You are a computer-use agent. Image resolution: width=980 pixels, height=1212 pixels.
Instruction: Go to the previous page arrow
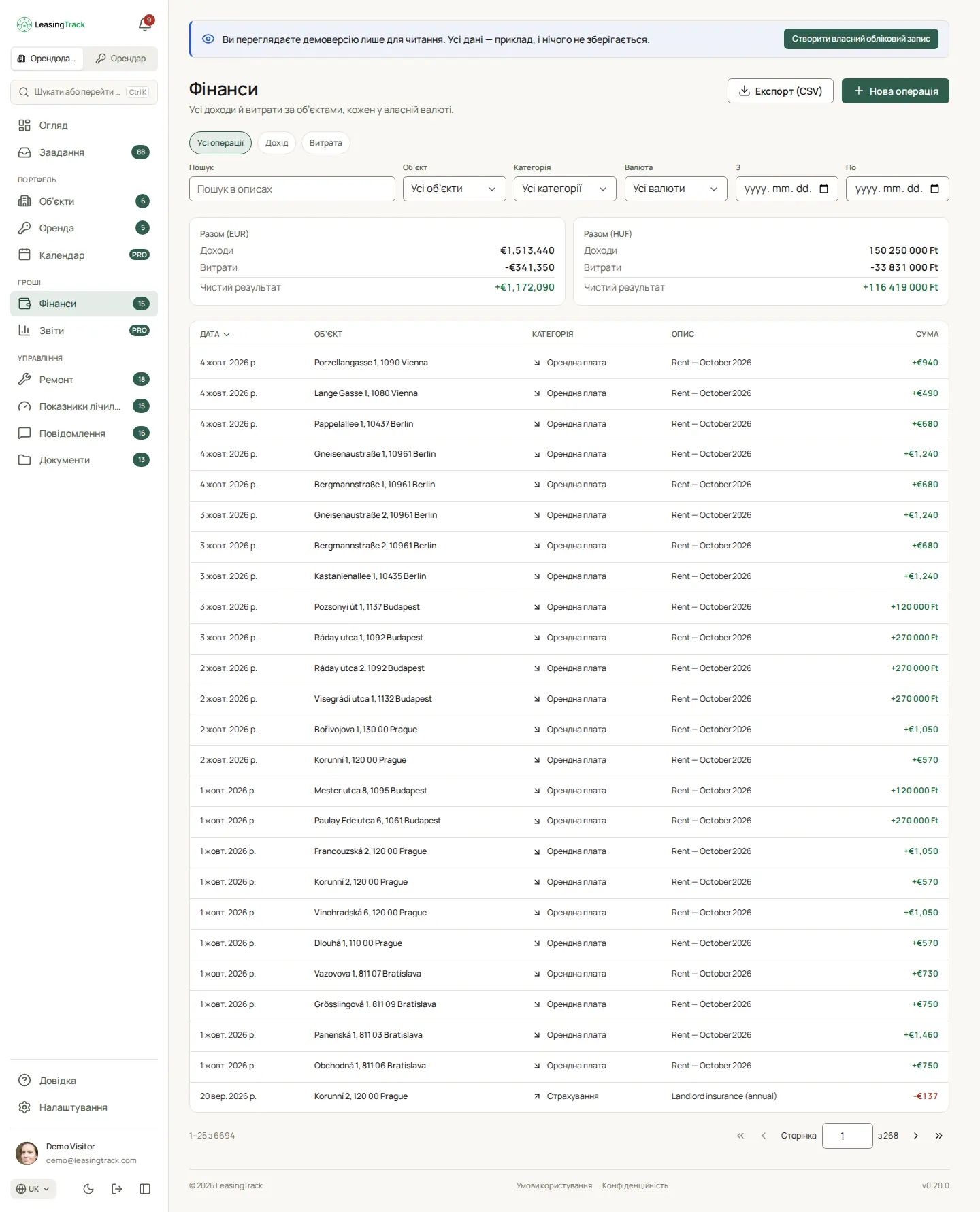click(x=764, y=1136)
